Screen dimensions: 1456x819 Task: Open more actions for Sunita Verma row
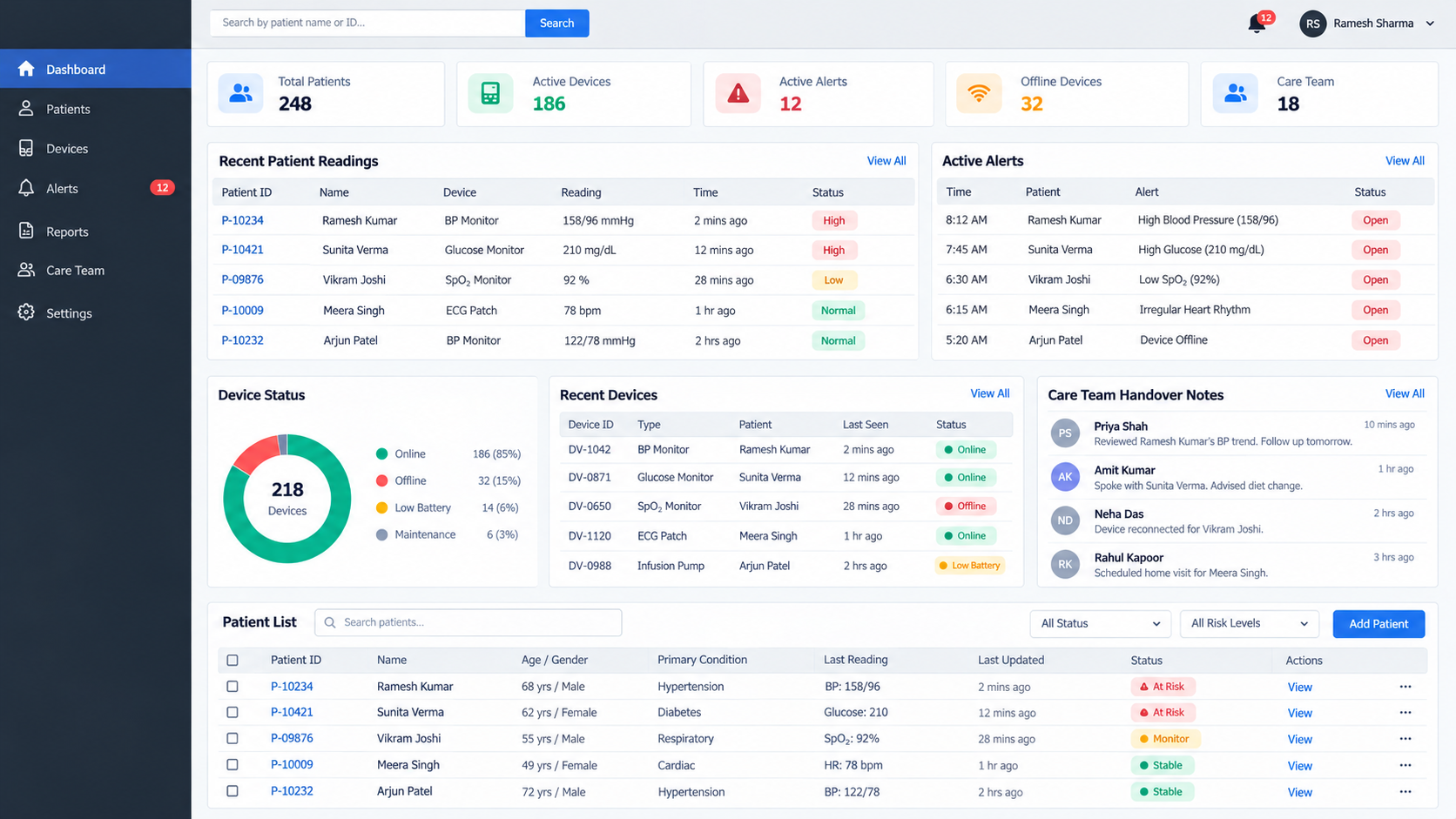[x=1405, y=712]
